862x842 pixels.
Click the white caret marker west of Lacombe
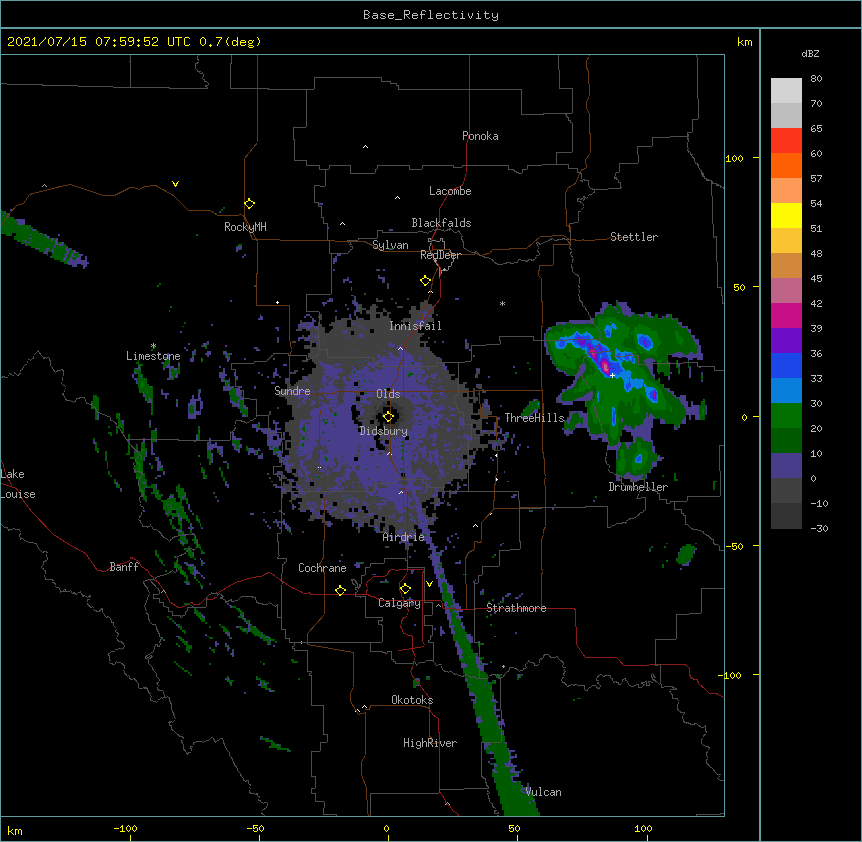click(397, 197)
